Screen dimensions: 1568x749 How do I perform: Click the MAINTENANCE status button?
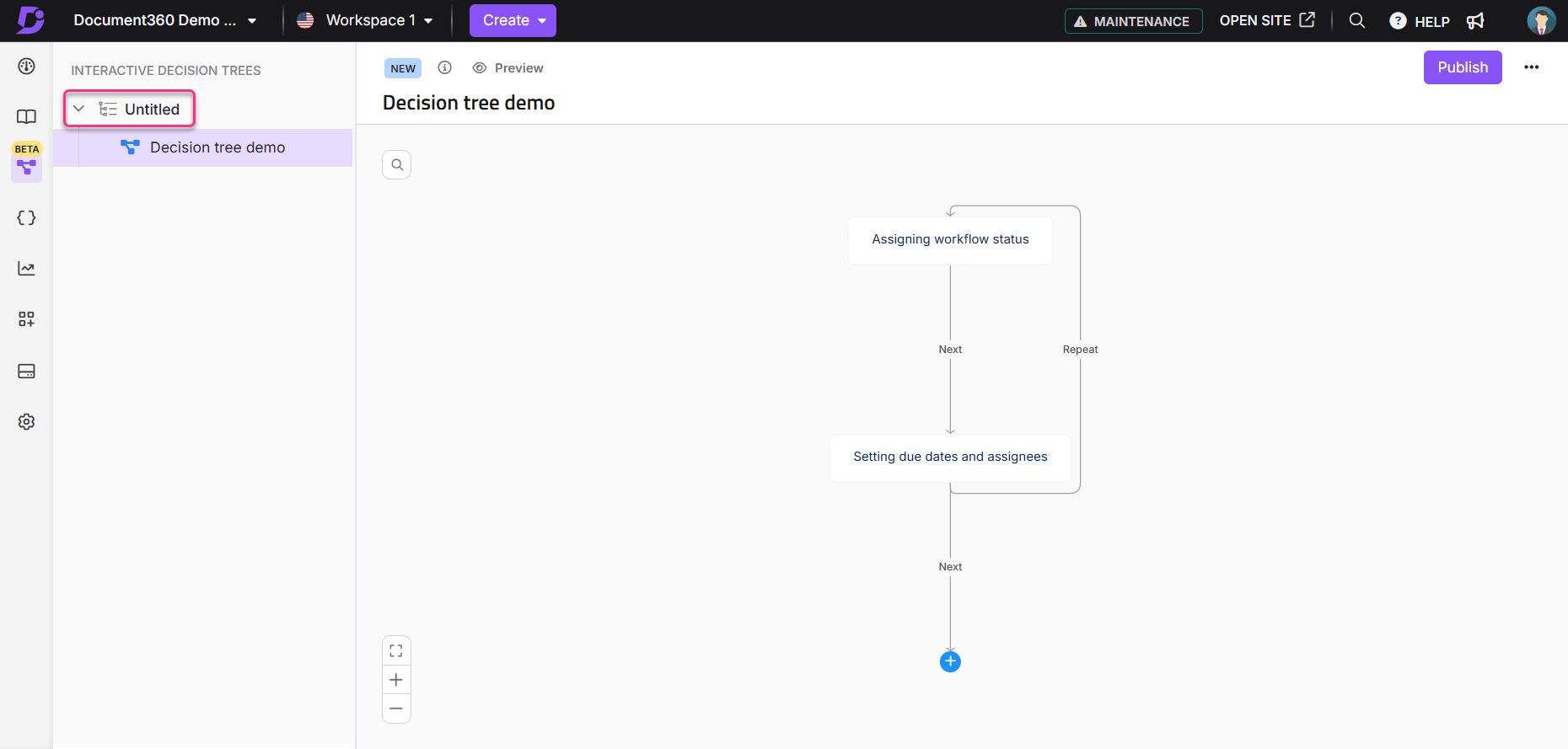click(1133, 21)
